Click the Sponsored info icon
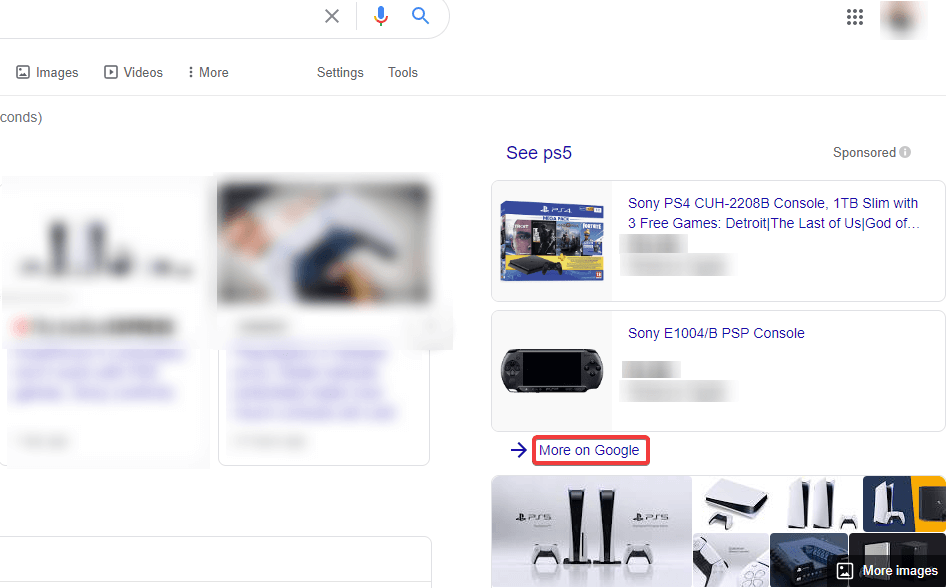Viewport: 946px width, 588px height. click(905, 152)
